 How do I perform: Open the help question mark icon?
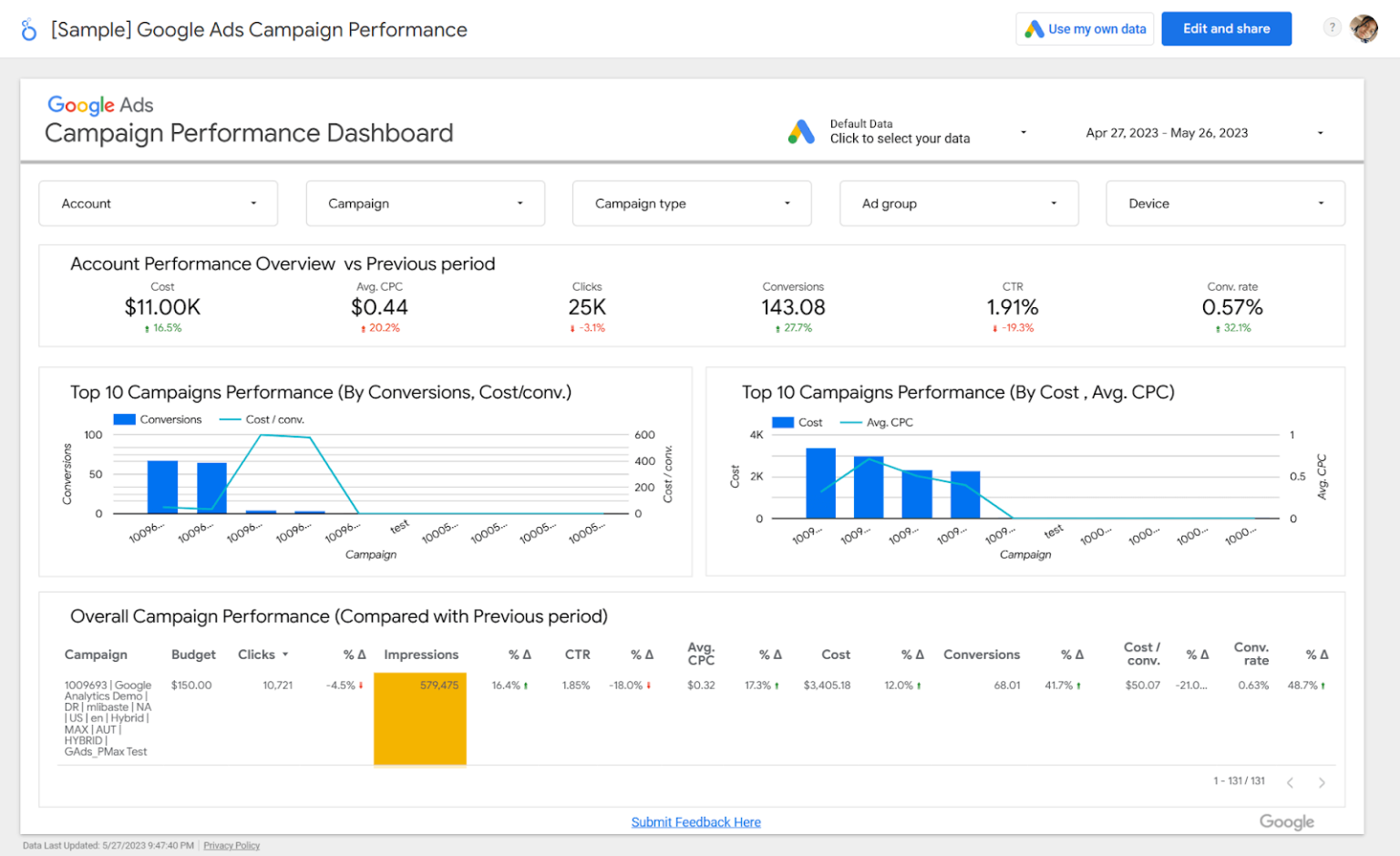[1332, 28]
